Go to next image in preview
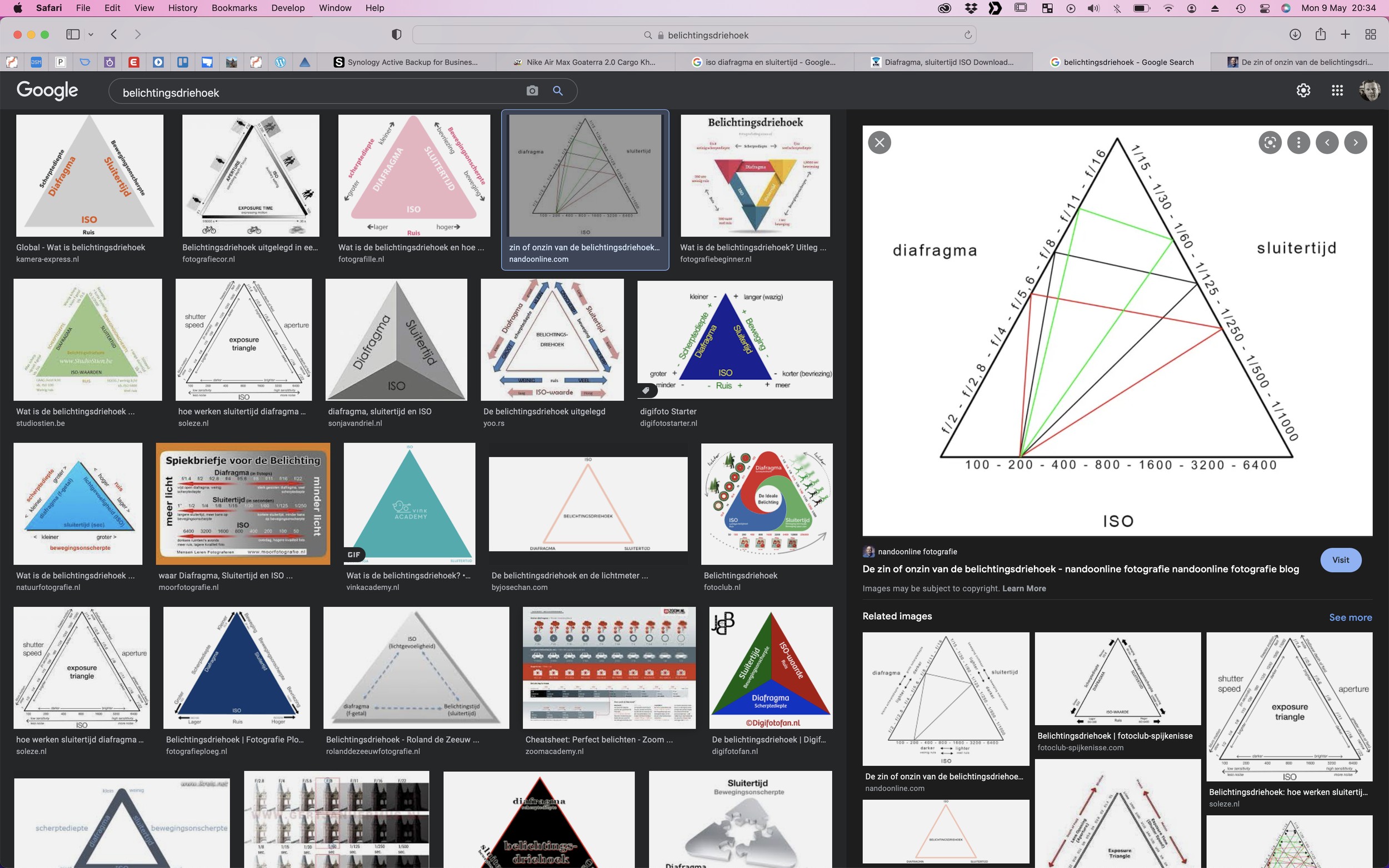This screenshot has height=868, width=1389. click(x=1355, y=142)
